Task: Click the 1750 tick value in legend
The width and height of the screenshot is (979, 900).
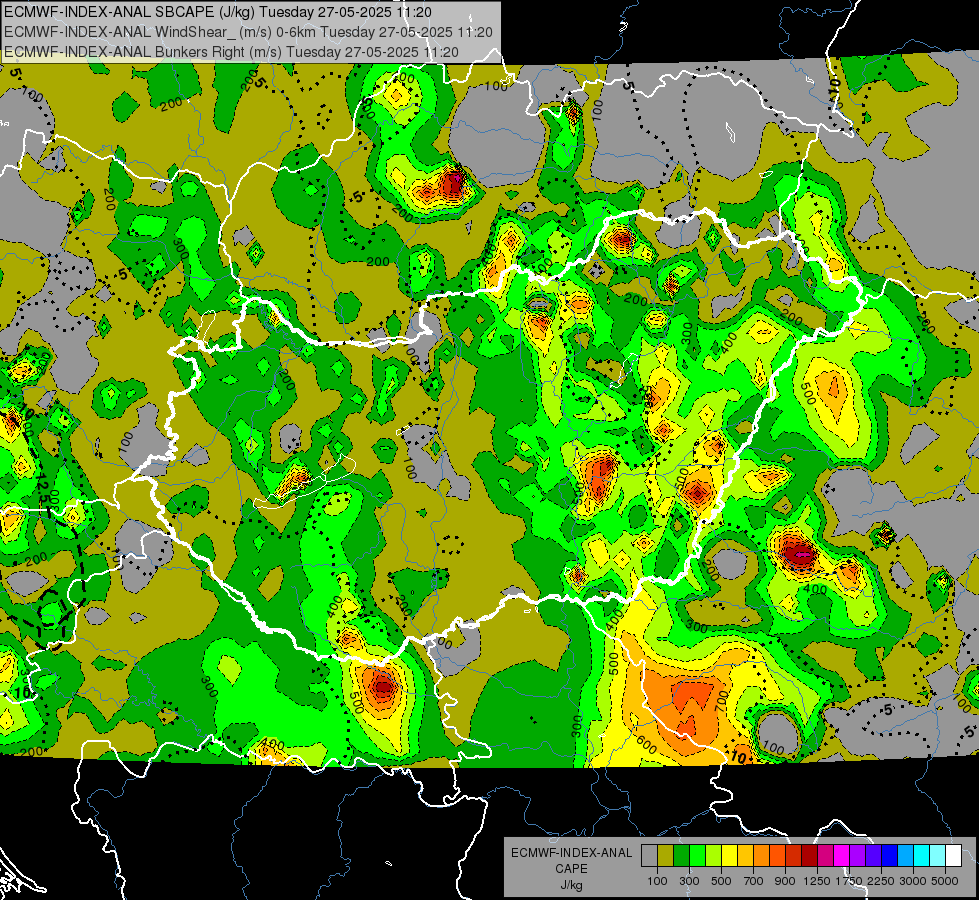Action: pos(849,881)
